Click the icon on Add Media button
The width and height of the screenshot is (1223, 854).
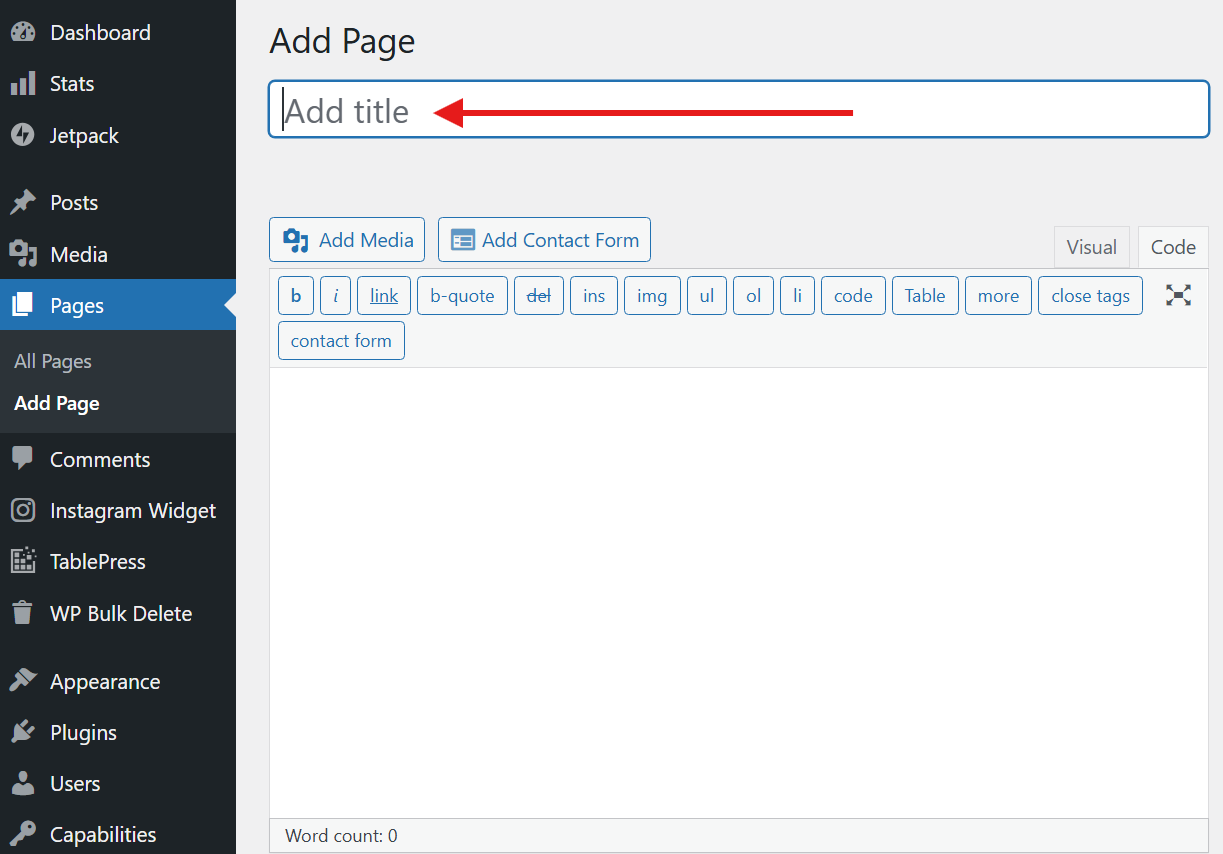[x=296, y=240]
